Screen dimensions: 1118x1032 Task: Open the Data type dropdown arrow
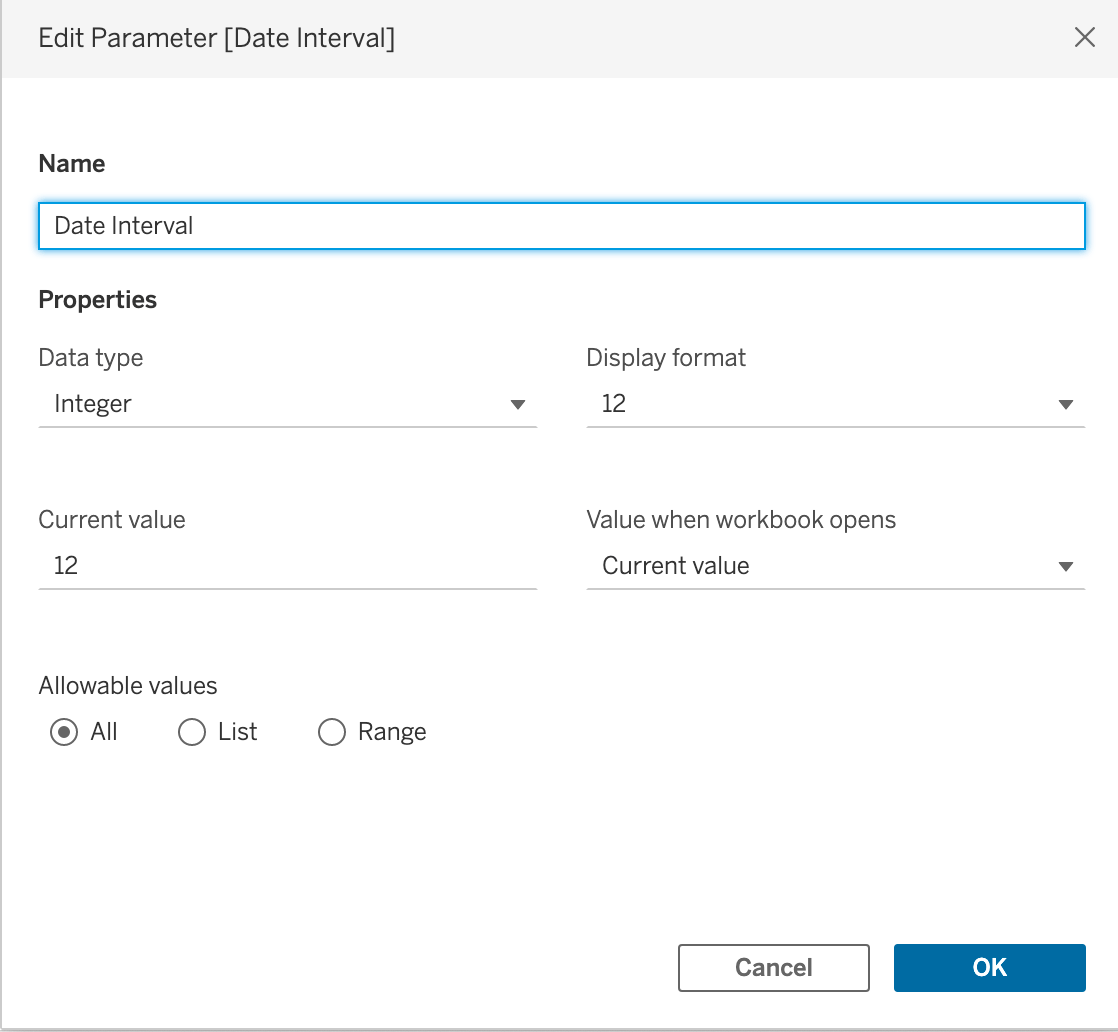coord(518,404)
